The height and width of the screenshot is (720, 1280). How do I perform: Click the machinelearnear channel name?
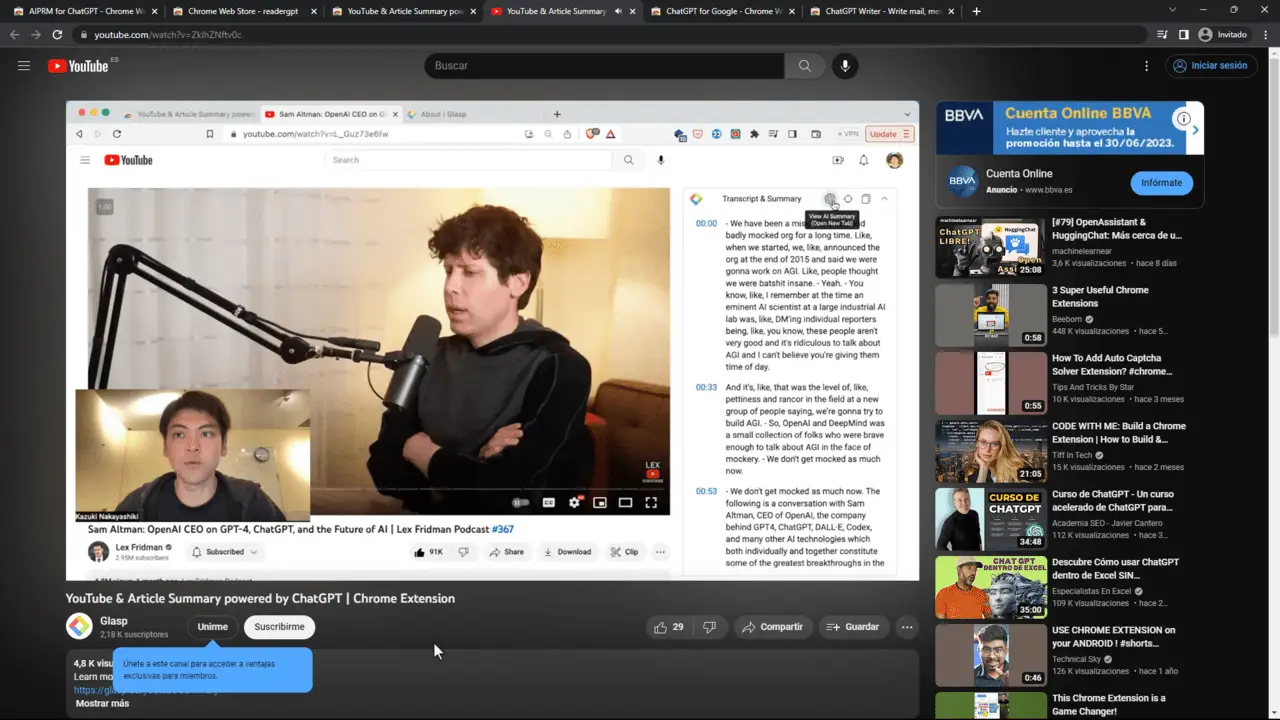click(x=1084, y=251)
